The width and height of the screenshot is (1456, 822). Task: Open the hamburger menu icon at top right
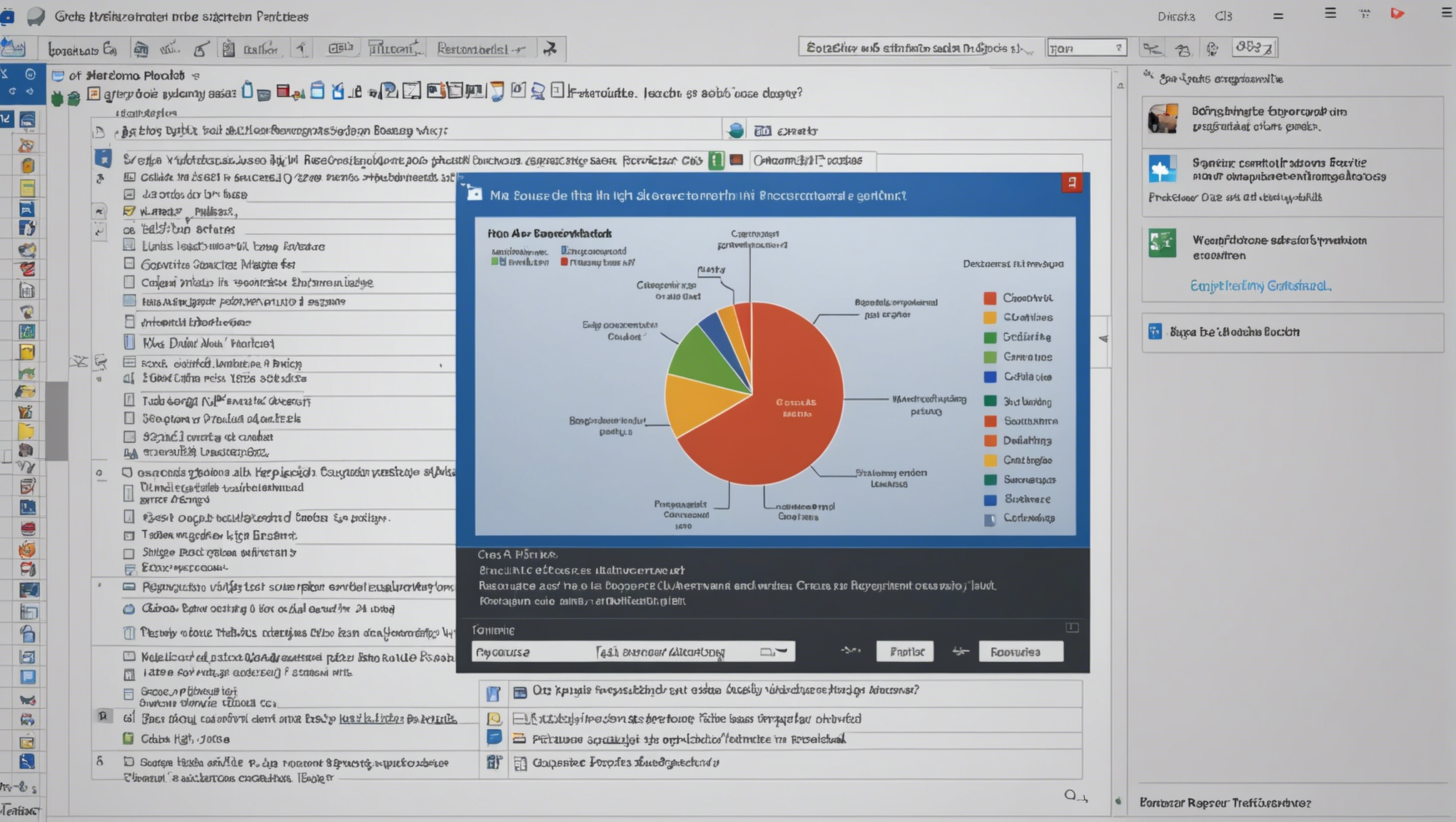tap(1446, 14)
